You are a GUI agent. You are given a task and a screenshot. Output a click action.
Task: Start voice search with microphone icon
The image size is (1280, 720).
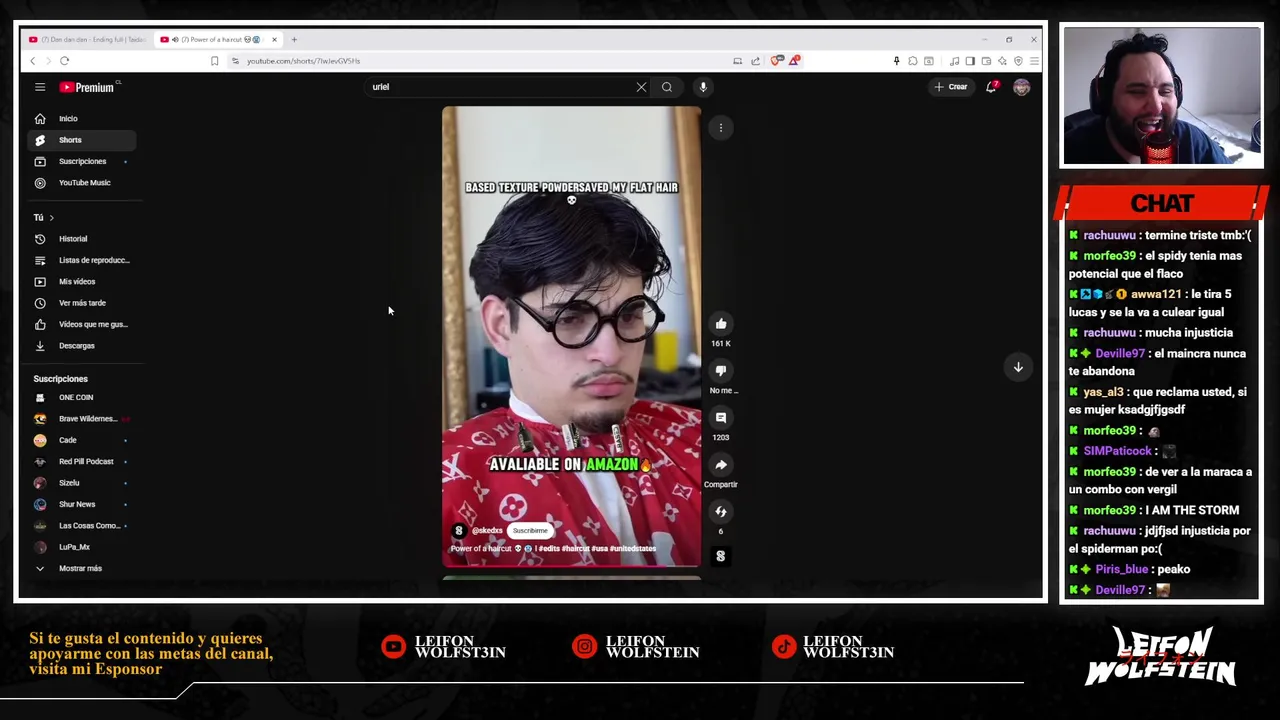click(703, 87)
